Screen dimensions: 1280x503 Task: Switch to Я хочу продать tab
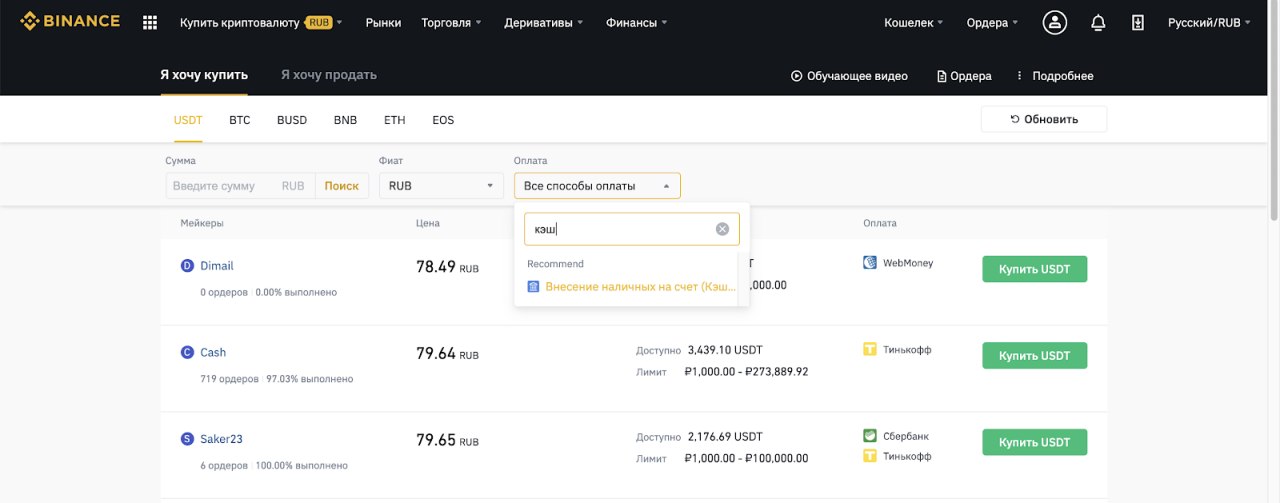pos(329,75)
